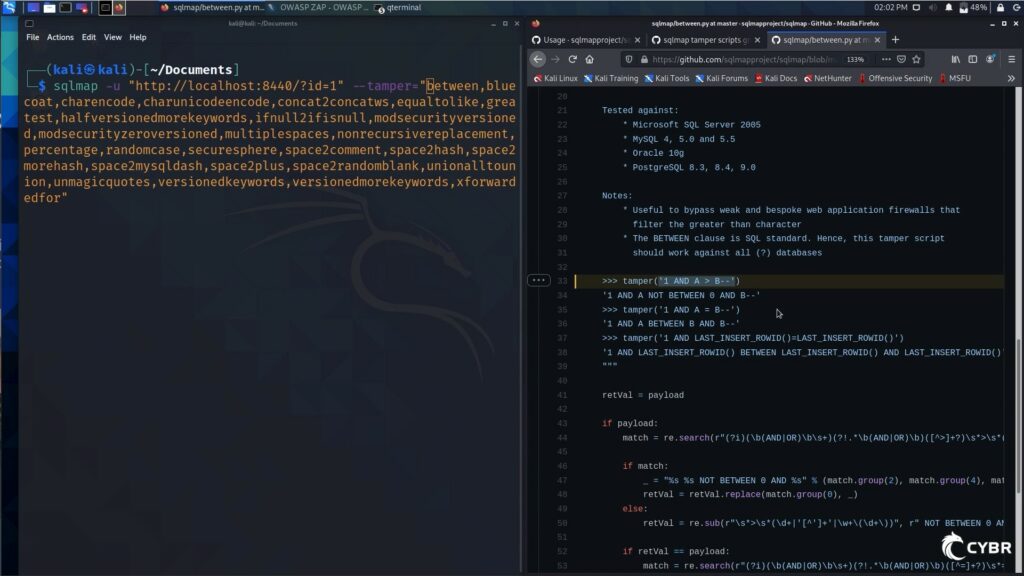
Task: Open the volume control in system tray
Action: pyautogui.click(x=934, y=7)
